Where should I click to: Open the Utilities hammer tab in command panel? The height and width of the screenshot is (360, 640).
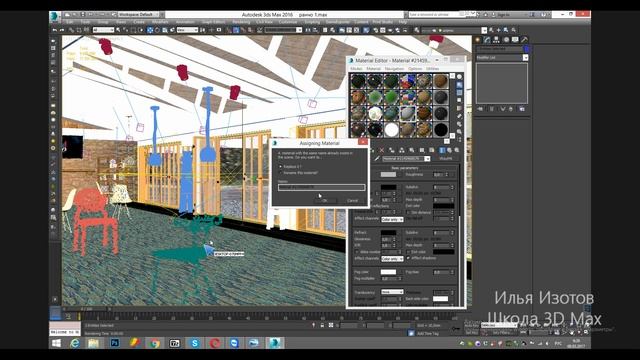pyautogui.click(x=524, y=40)
